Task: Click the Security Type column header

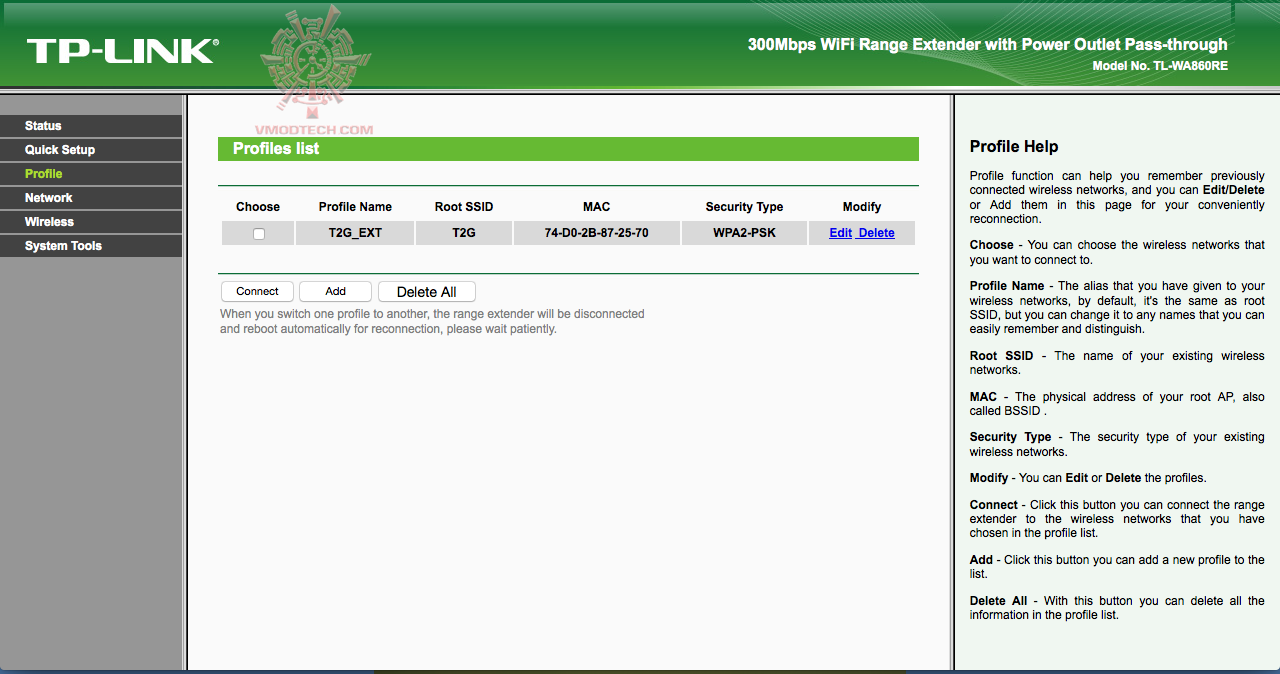Action: tap(744, 207)
